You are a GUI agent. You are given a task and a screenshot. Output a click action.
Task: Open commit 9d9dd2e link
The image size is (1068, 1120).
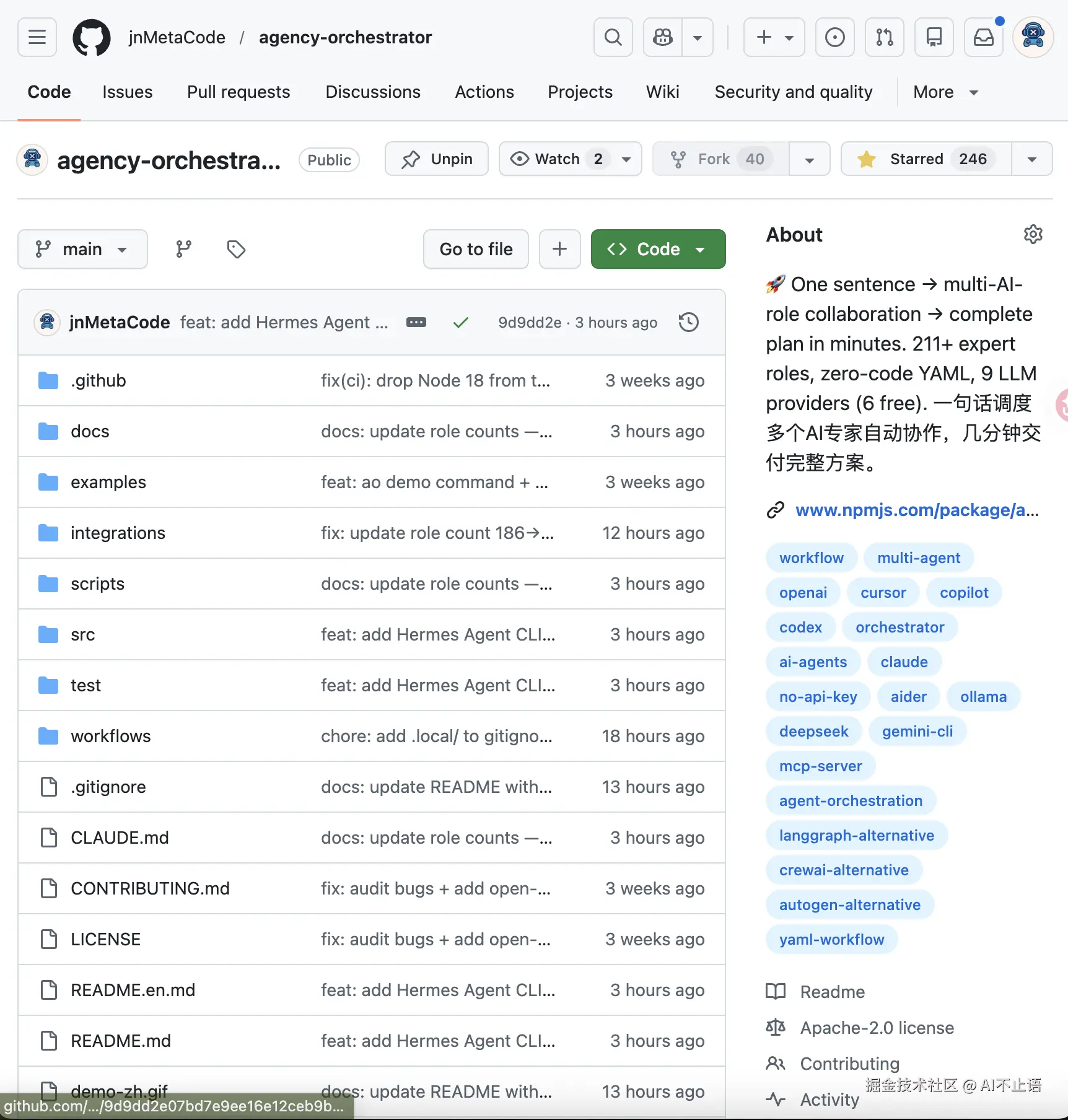click(x=530, y=323)
